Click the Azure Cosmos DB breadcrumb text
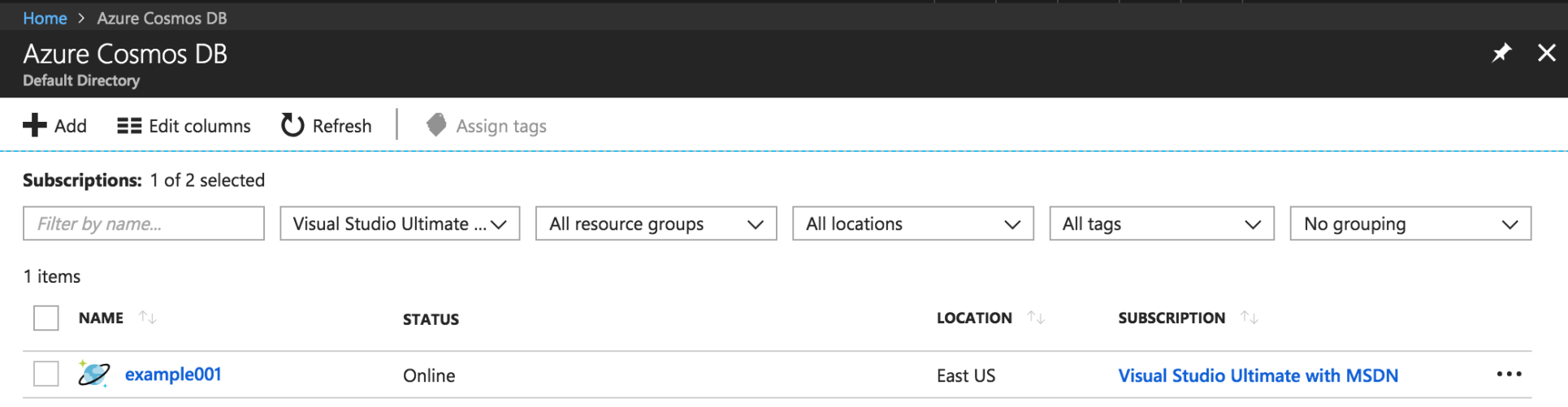This screenshot has height=407, width=1568. [x=162, y=18]
